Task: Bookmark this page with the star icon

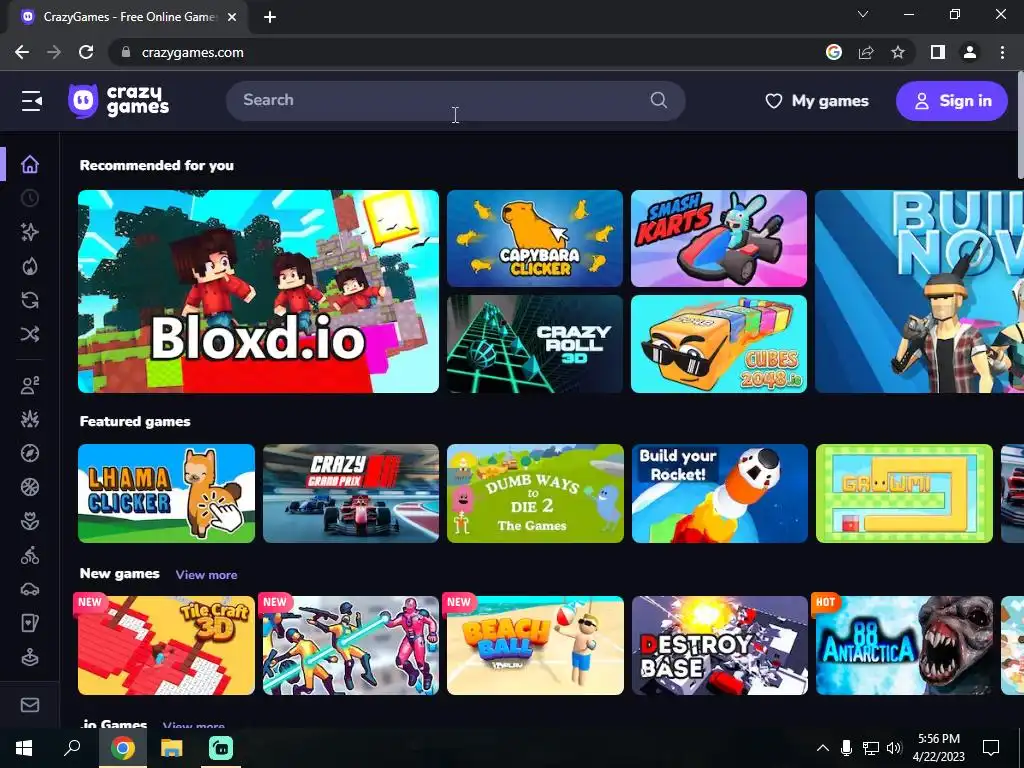Action: coord(898,52)
